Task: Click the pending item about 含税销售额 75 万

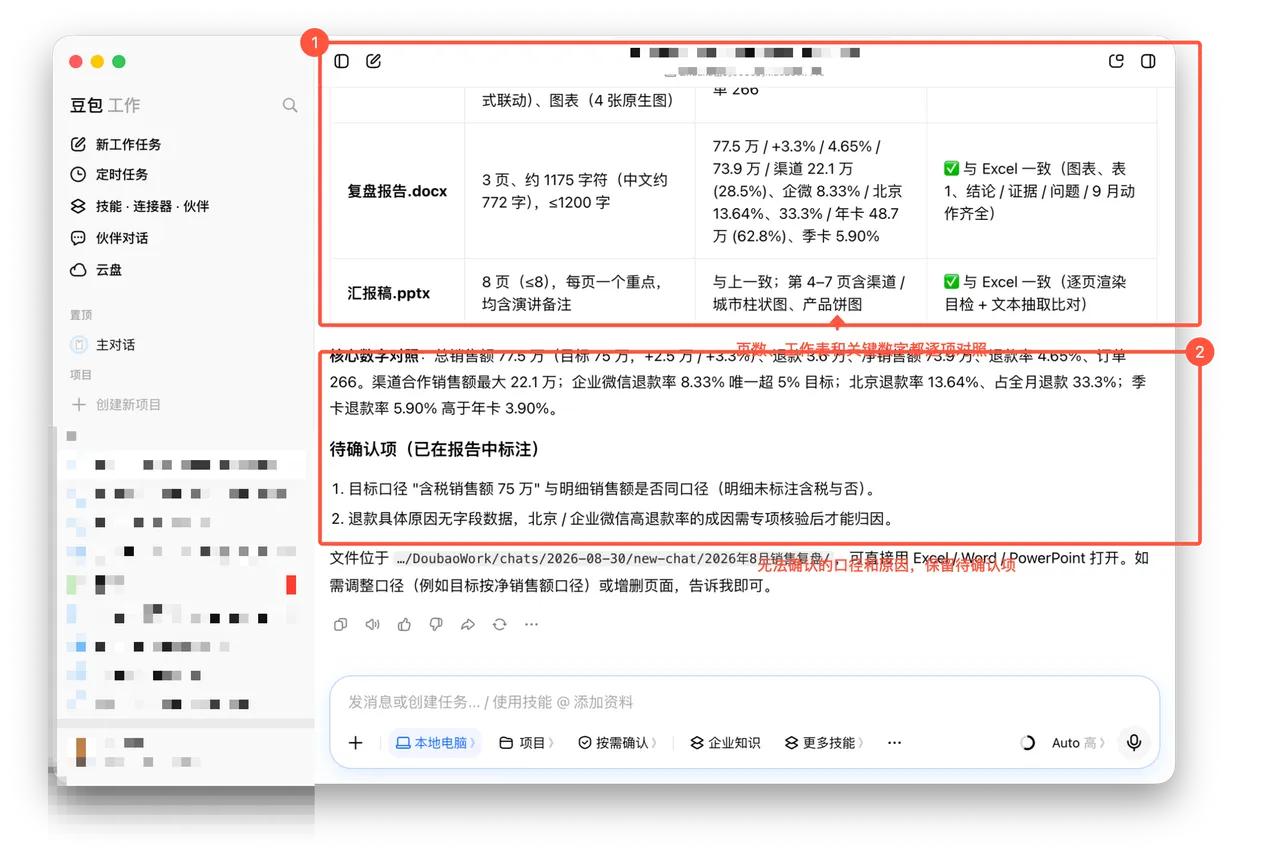Action: click(x=604, y=489)
